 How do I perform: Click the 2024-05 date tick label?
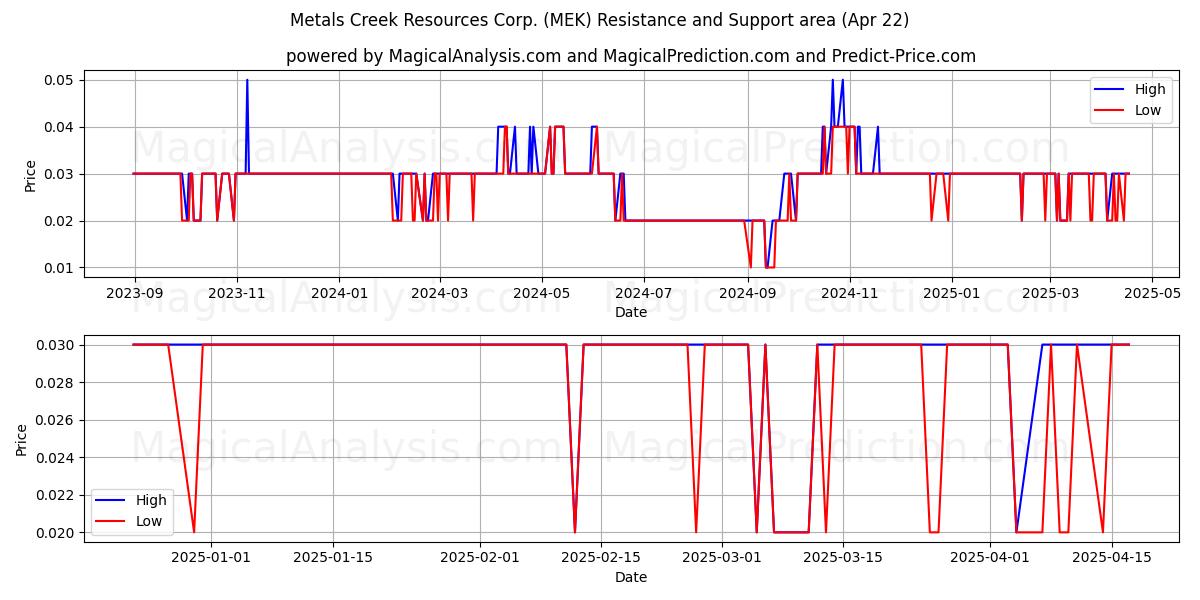click(x=541, y=293)
